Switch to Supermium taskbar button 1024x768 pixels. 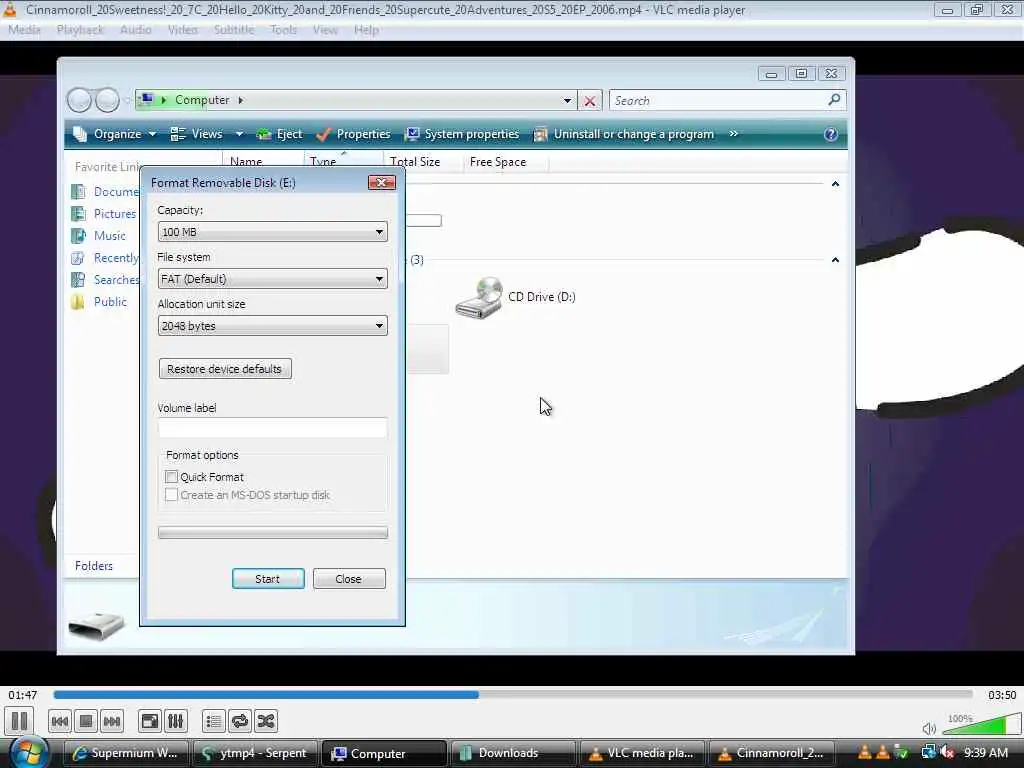127,753
